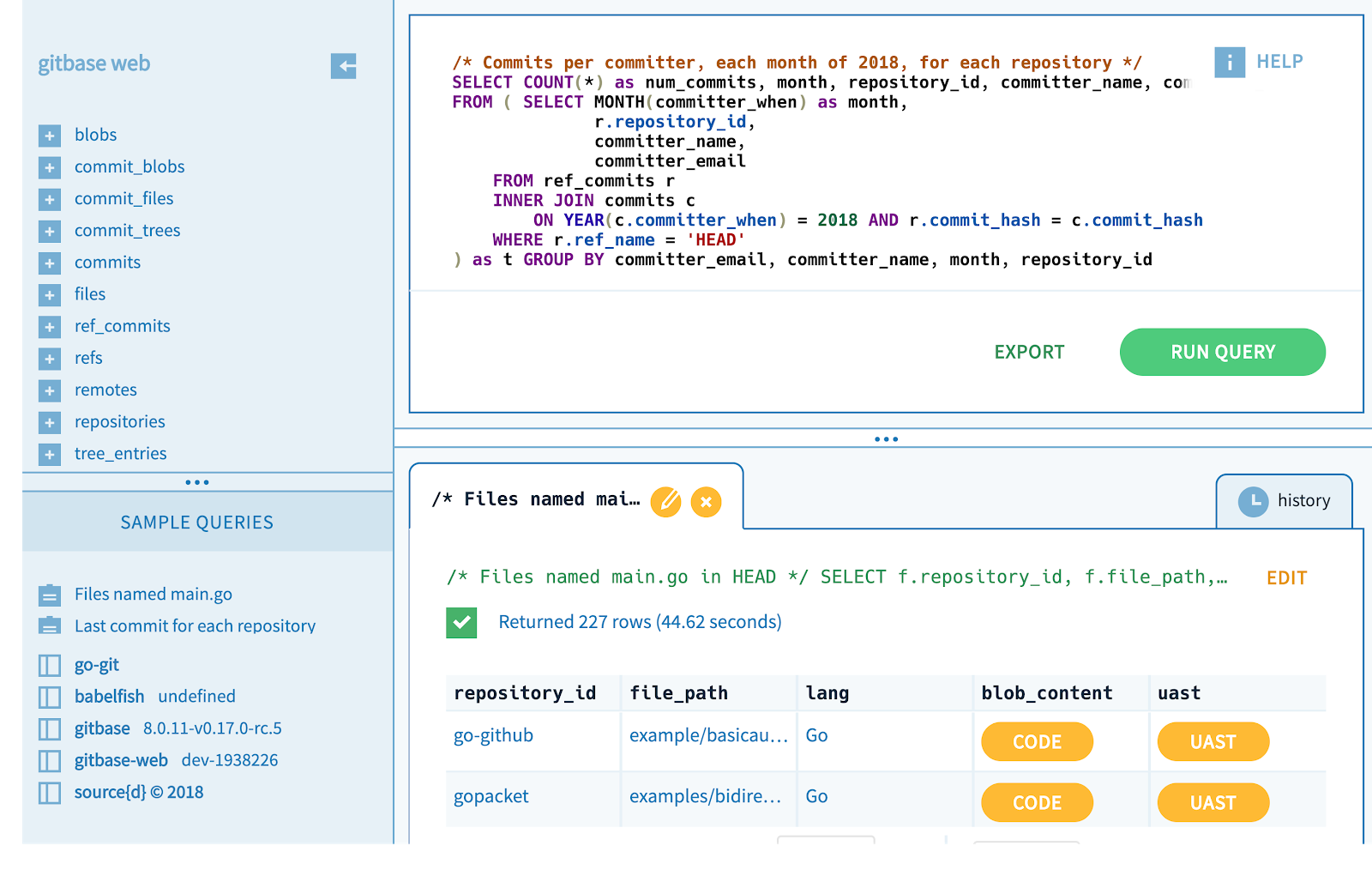Export the query results via EXPORT
Screen dimensions: 1372x870
click(x=1029, y=352)
